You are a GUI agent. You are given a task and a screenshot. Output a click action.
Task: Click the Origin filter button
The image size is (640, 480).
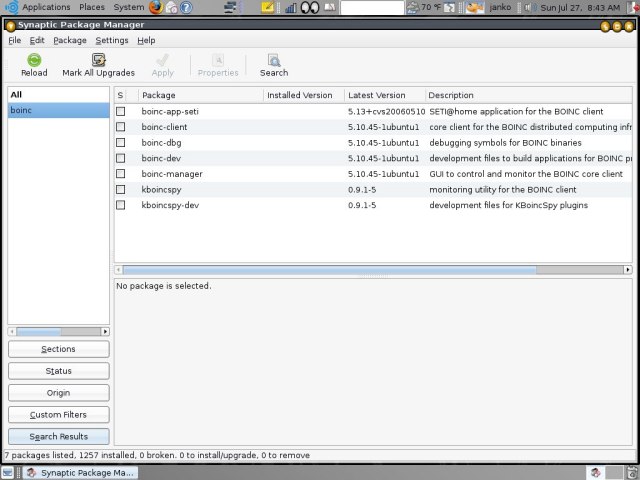coord(59,393)
